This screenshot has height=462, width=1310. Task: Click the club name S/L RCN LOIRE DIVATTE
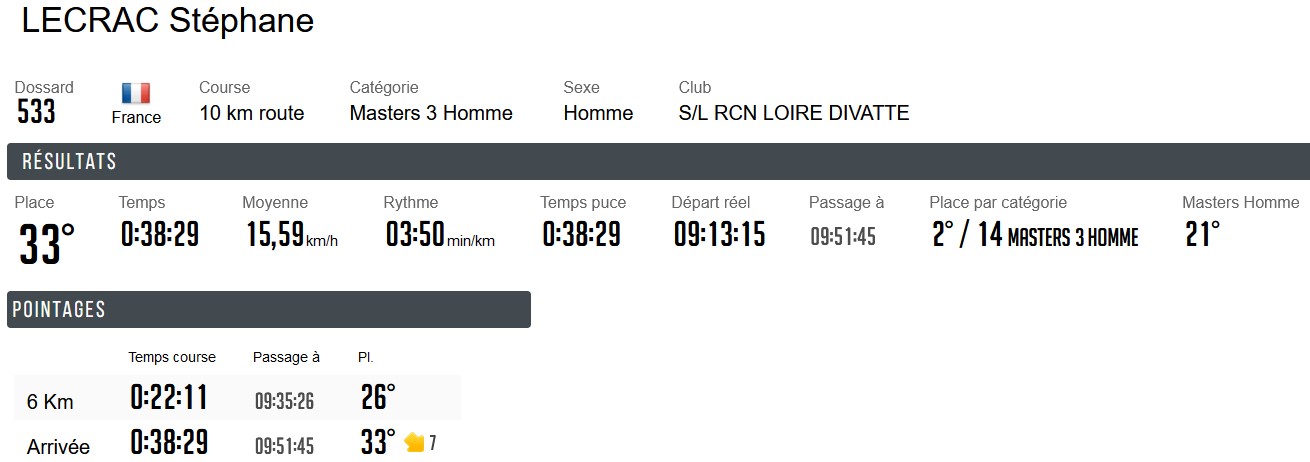coord(793,113)
